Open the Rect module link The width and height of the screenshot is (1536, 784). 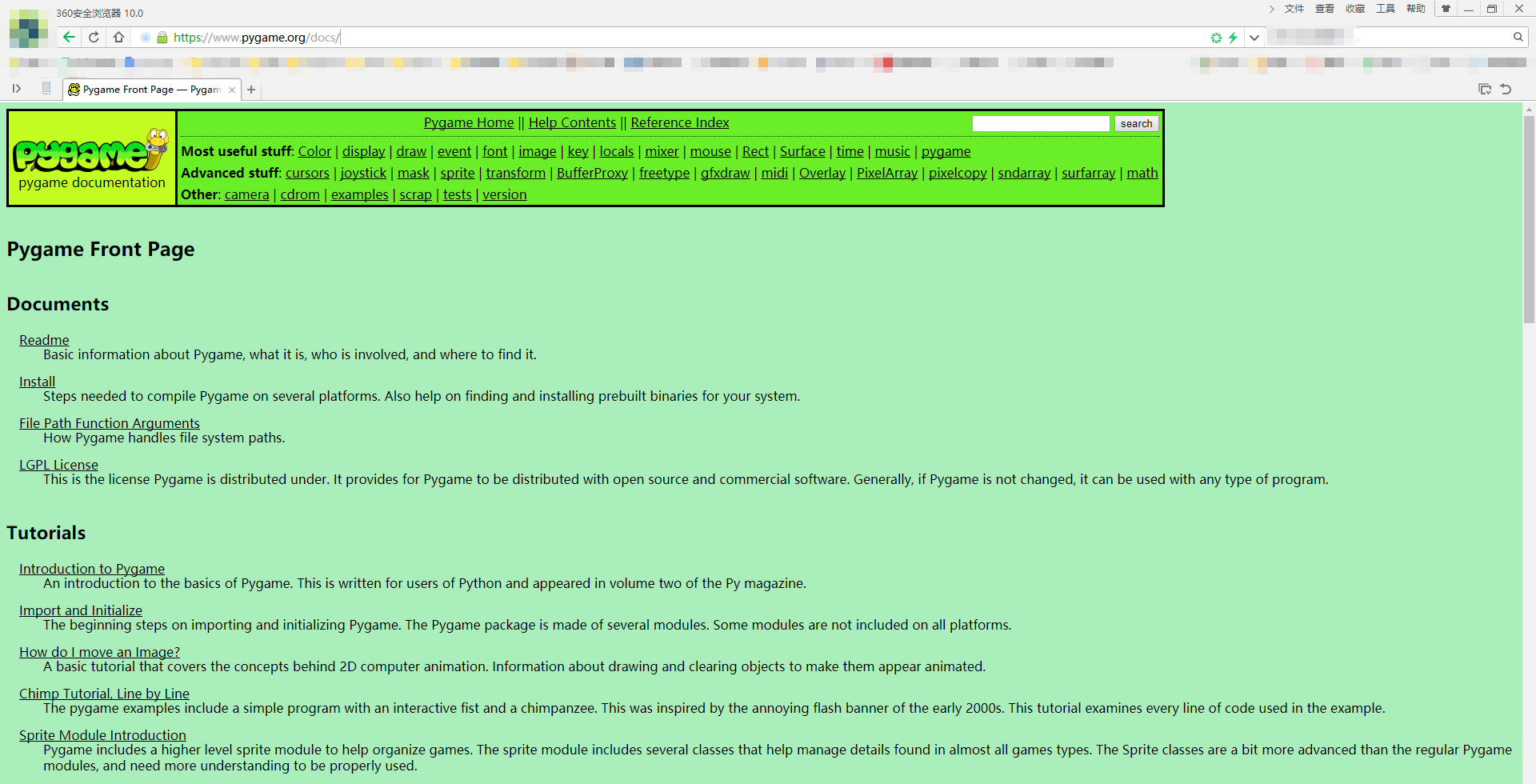coord(755,151)
